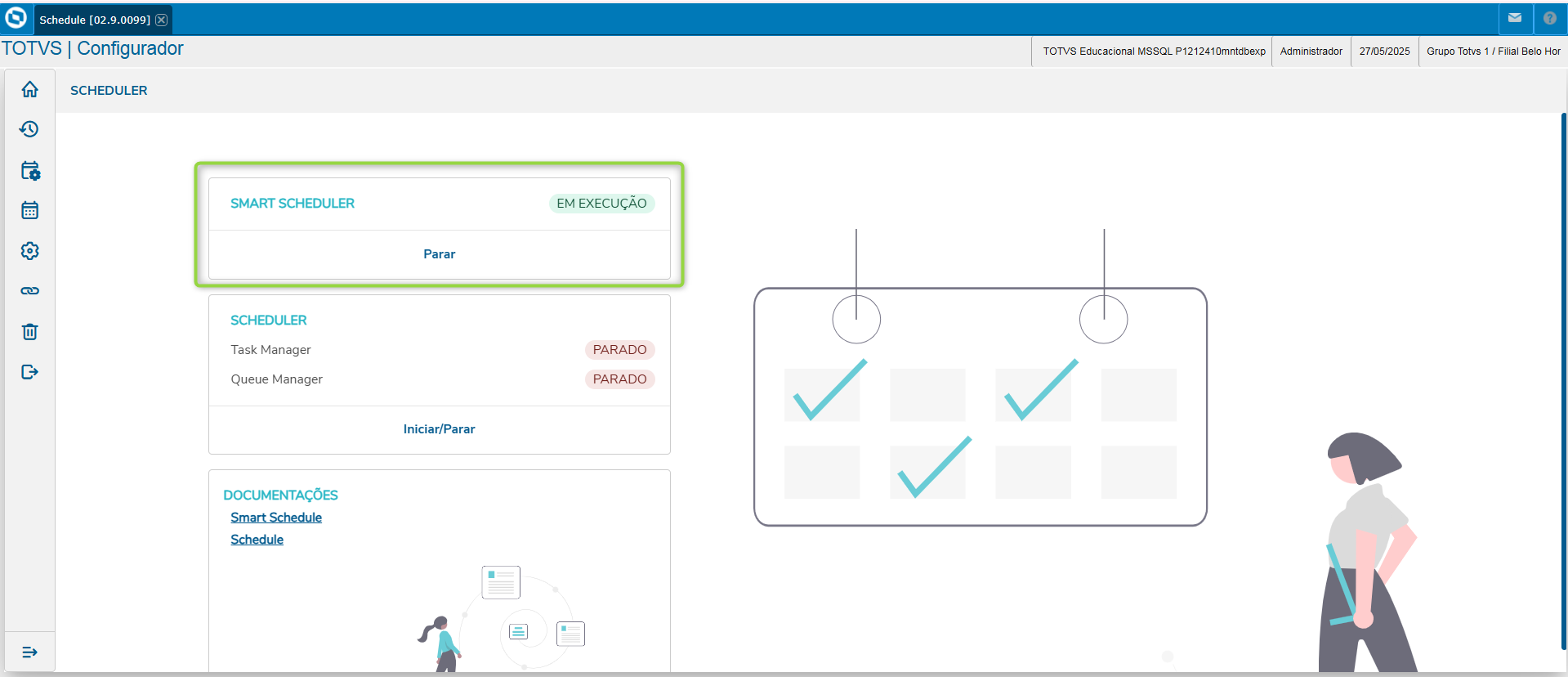Open the settings gear icon in sidebar
The image size is (1568, 677).
click(x=30, y=251)
